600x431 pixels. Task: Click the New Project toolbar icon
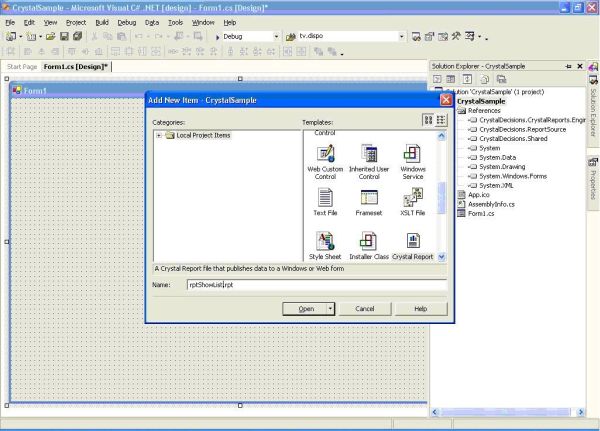point(11,36)
